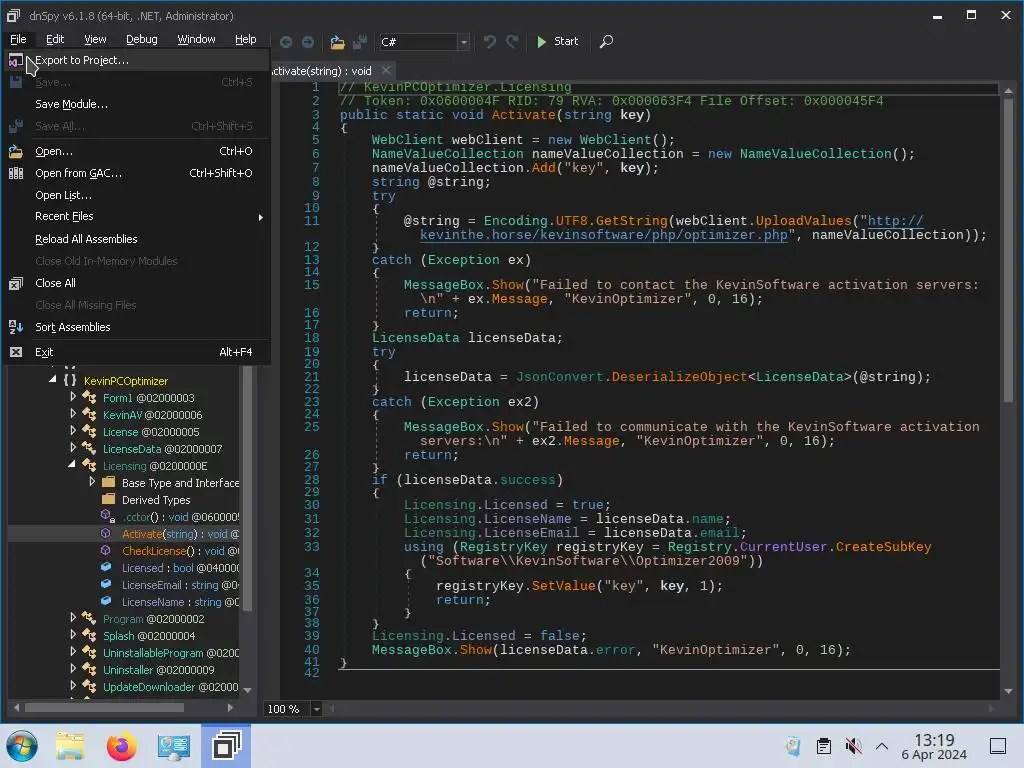Expand Base Type and Interfaces folder
Image resolution: width=1024 pixels, height=768 pixels.
tap(91, 481)
